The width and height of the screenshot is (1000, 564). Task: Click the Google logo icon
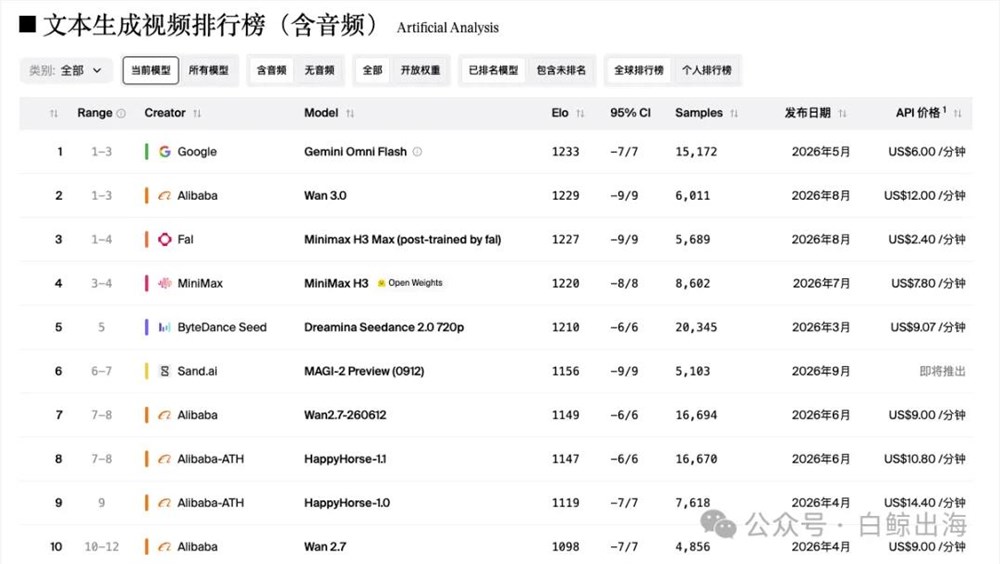165,152
